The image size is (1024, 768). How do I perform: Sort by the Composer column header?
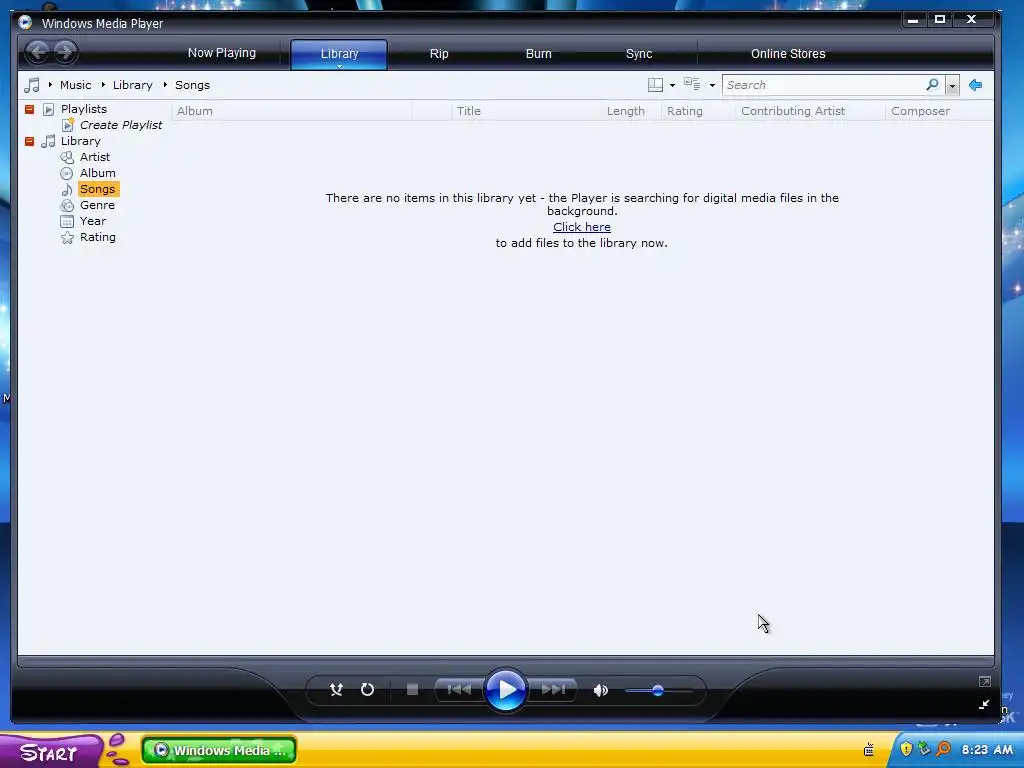pos(939,111)
